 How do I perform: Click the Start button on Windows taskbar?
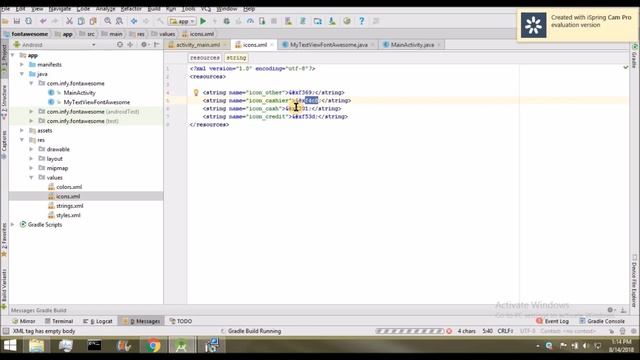10,346
